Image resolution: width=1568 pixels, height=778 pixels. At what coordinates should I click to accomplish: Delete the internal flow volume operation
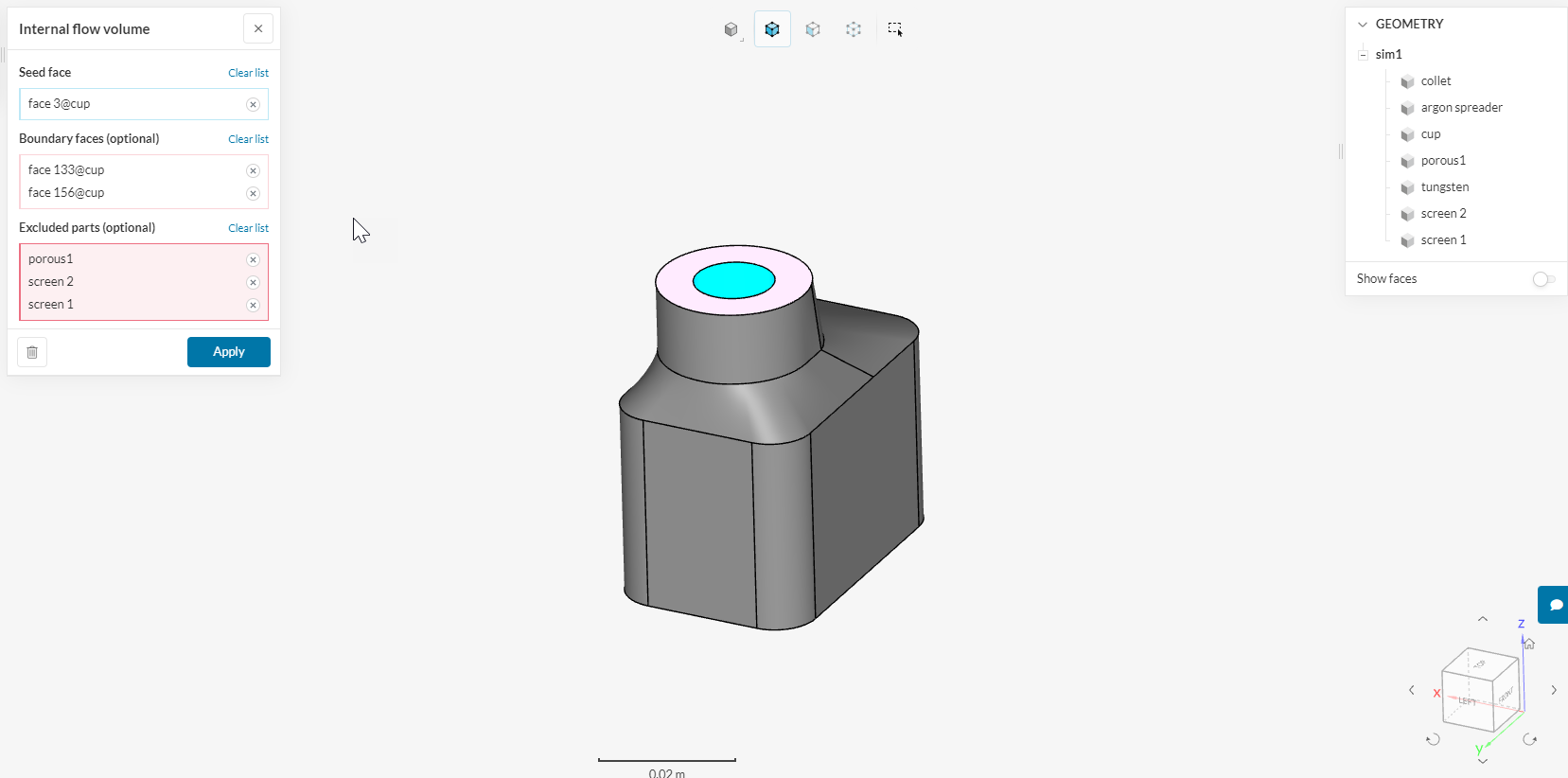(x=32, y=352)
